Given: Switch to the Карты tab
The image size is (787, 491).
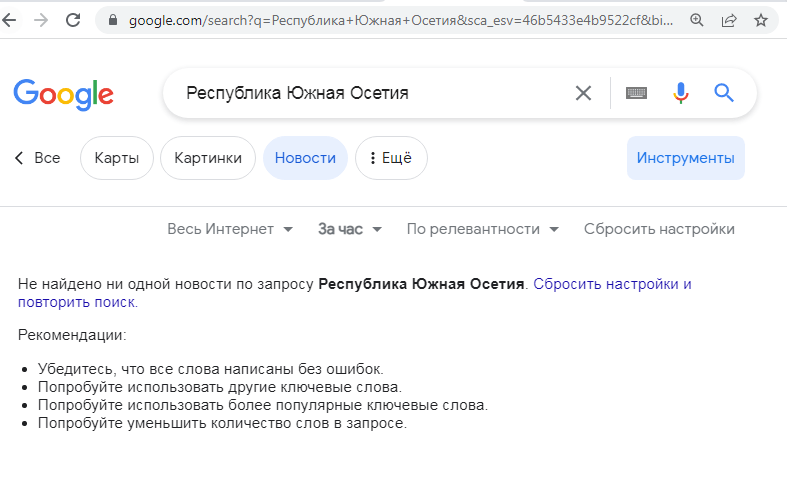Looking at the screenshot, I should click(117, 158).
